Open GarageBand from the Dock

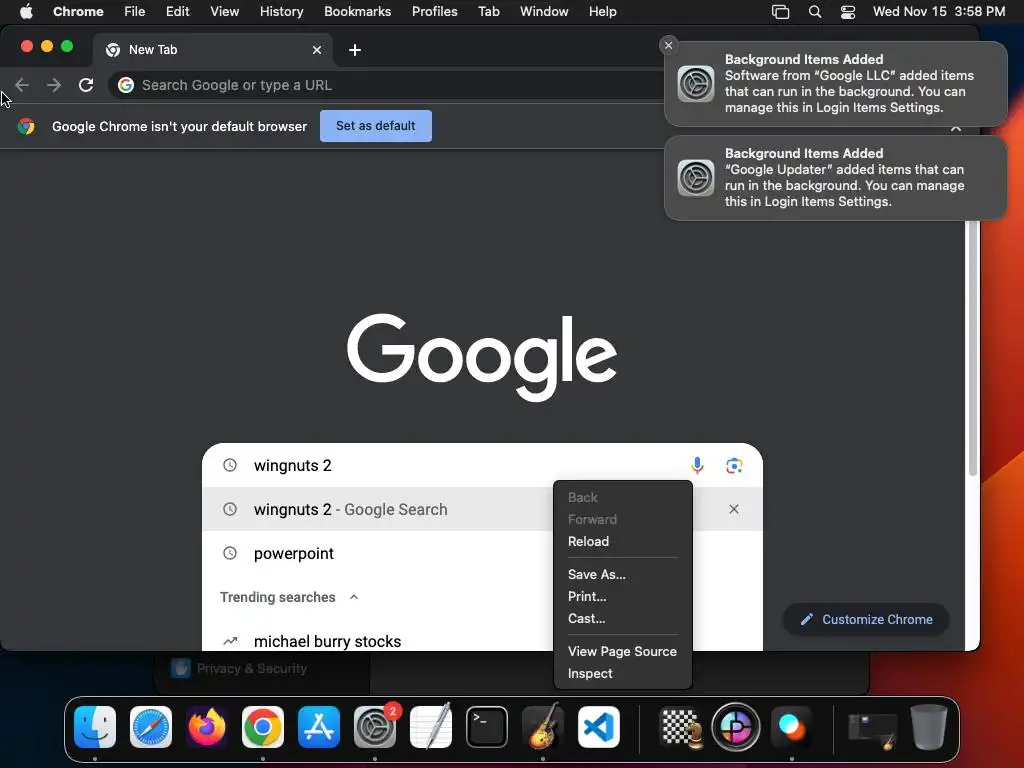(543, 726)
